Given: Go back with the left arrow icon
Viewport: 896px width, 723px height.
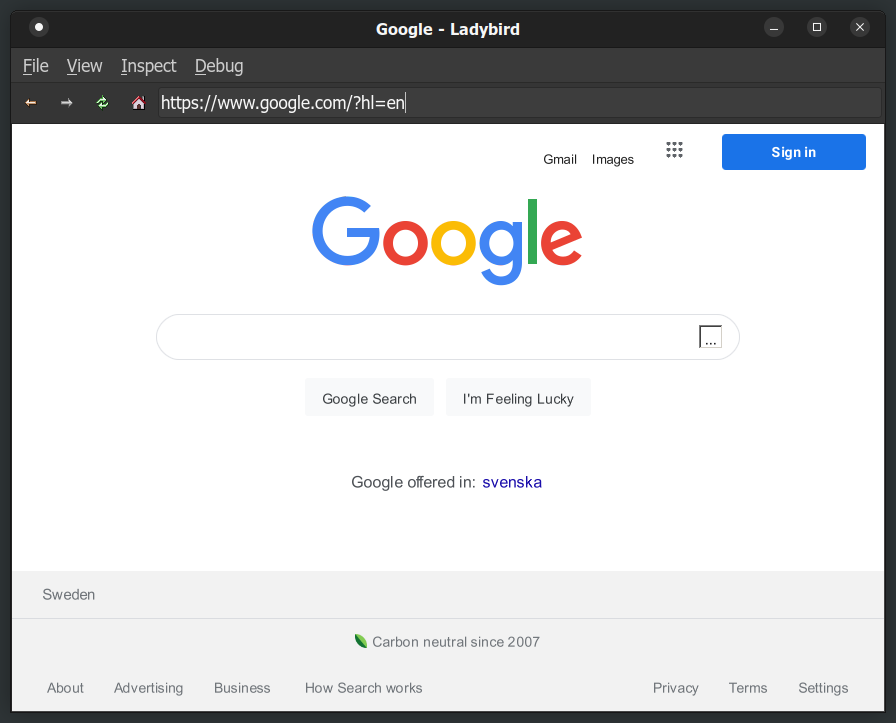Looking at the screenshot, I should tap(31, 103).
